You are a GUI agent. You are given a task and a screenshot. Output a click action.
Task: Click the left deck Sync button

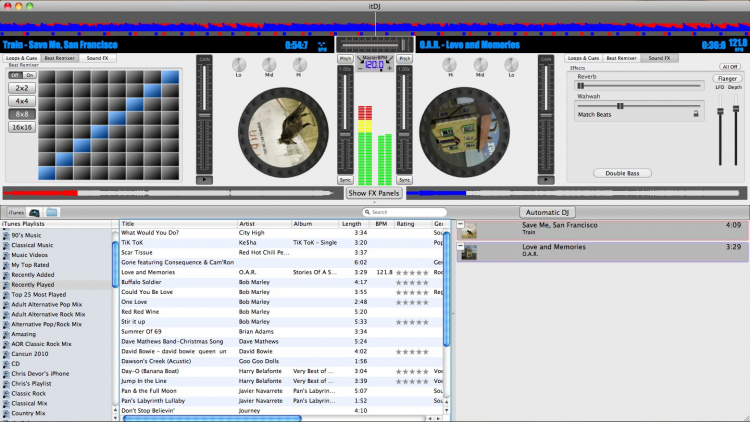coord(345,180)
